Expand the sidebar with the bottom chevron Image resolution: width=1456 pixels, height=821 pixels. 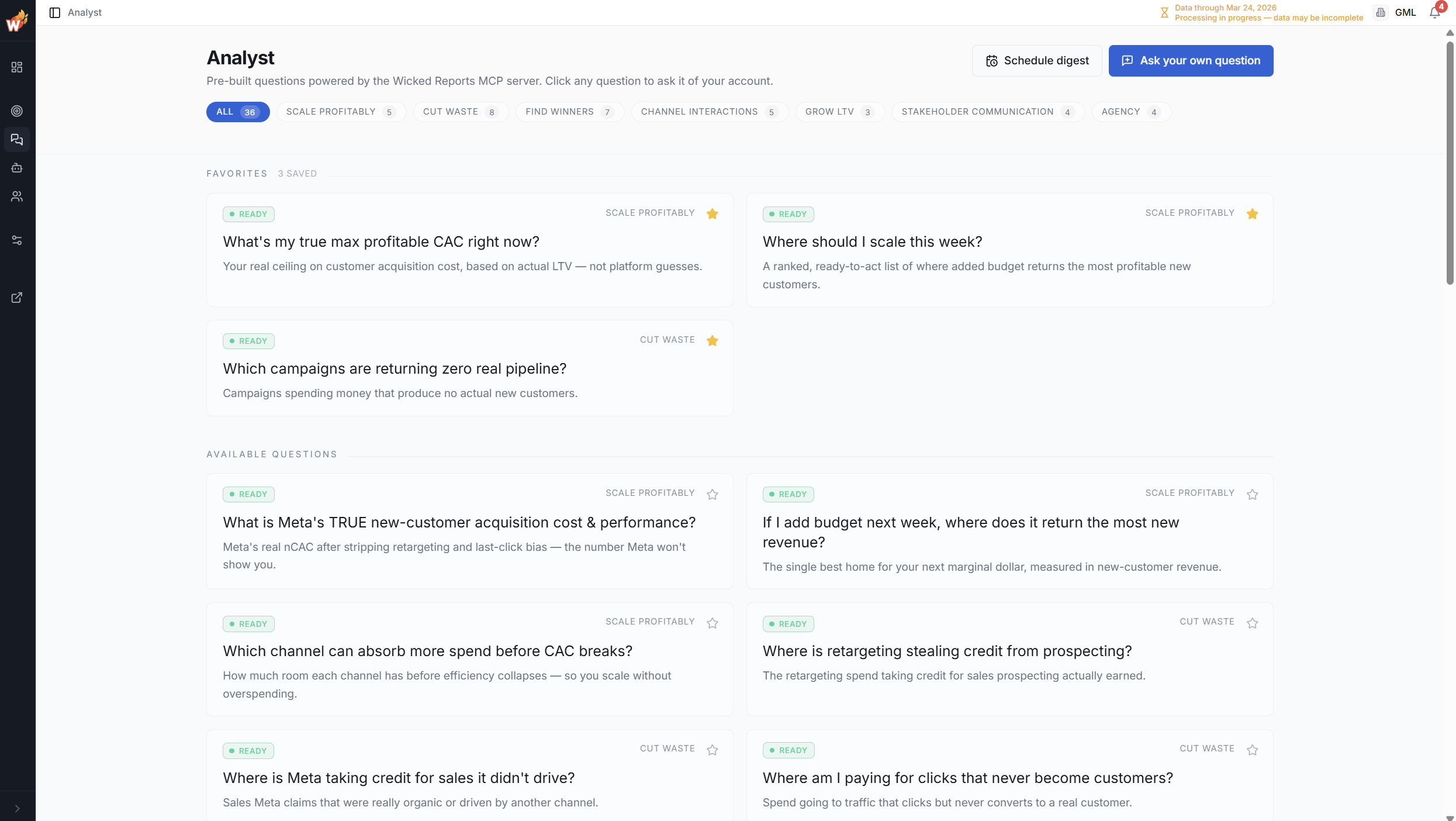coord(17,809)
